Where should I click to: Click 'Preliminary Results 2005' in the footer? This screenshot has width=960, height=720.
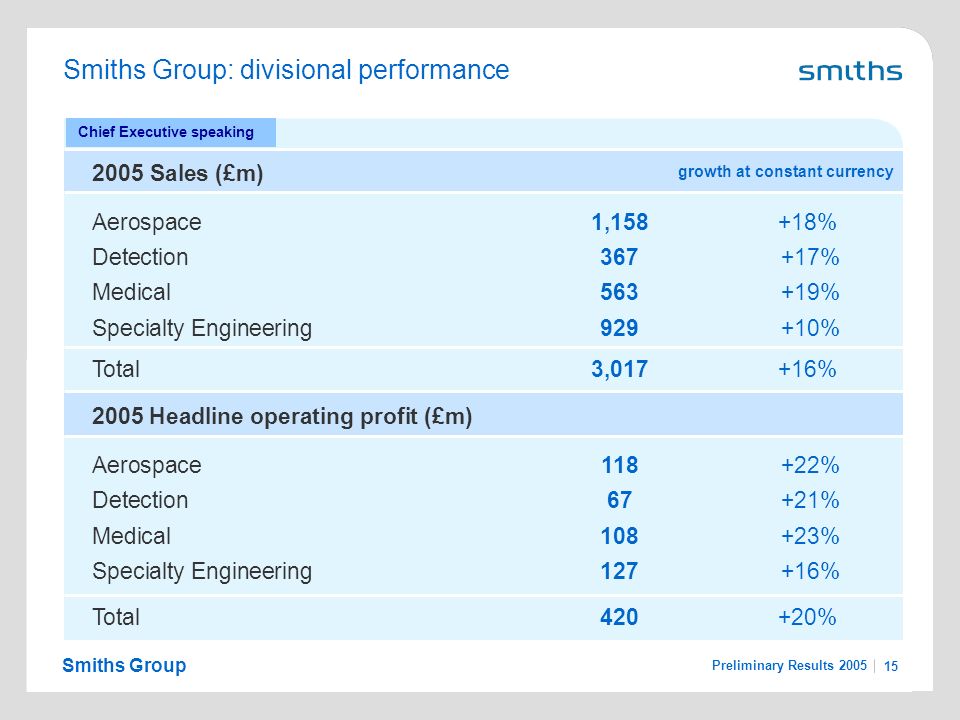pyautogui.click(x=789, y=666)
